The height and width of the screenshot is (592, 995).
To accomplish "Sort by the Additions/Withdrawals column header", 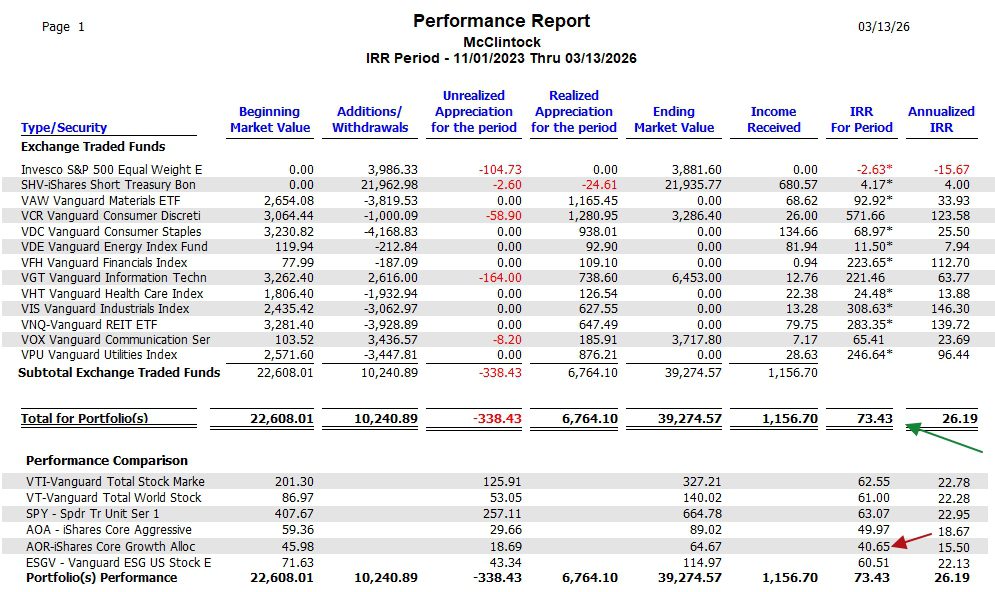I will tap(370, 120).
